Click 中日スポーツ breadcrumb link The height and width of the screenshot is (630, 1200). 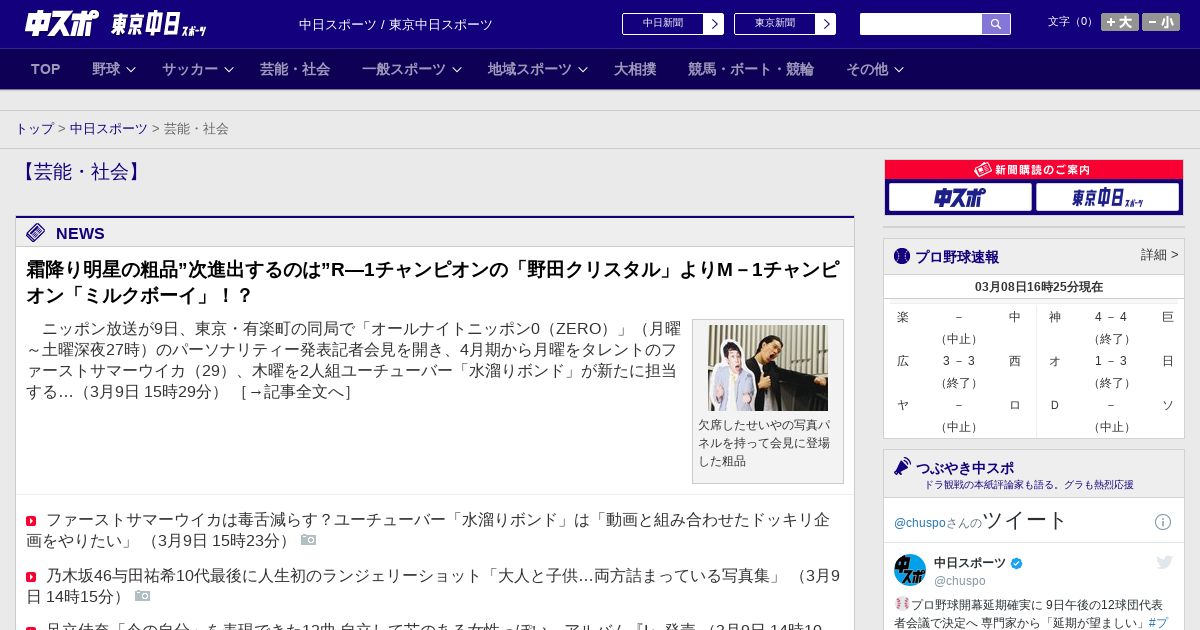click(x=109, y=129)
